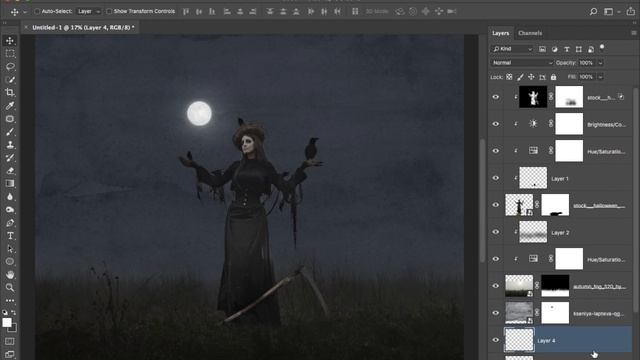This screenshot has height=360, width=640.
Task: Select the Eraser tool
Action: [10, 171]
